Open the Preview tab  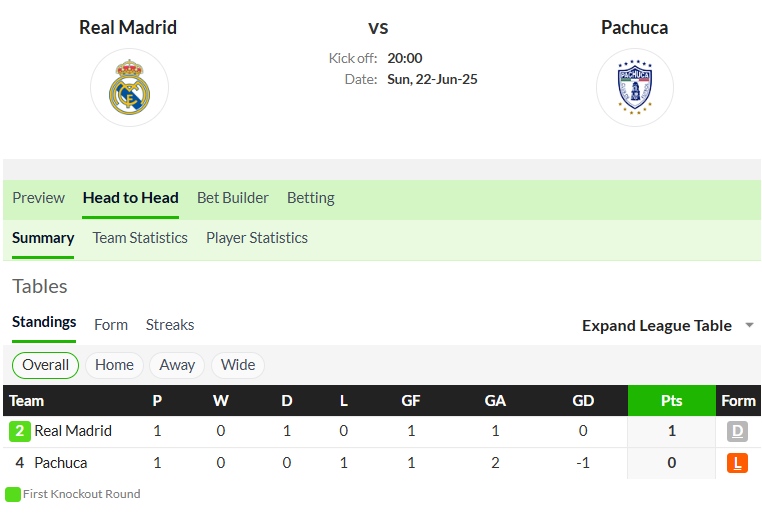pyautogui.click(x=38, y=198)
